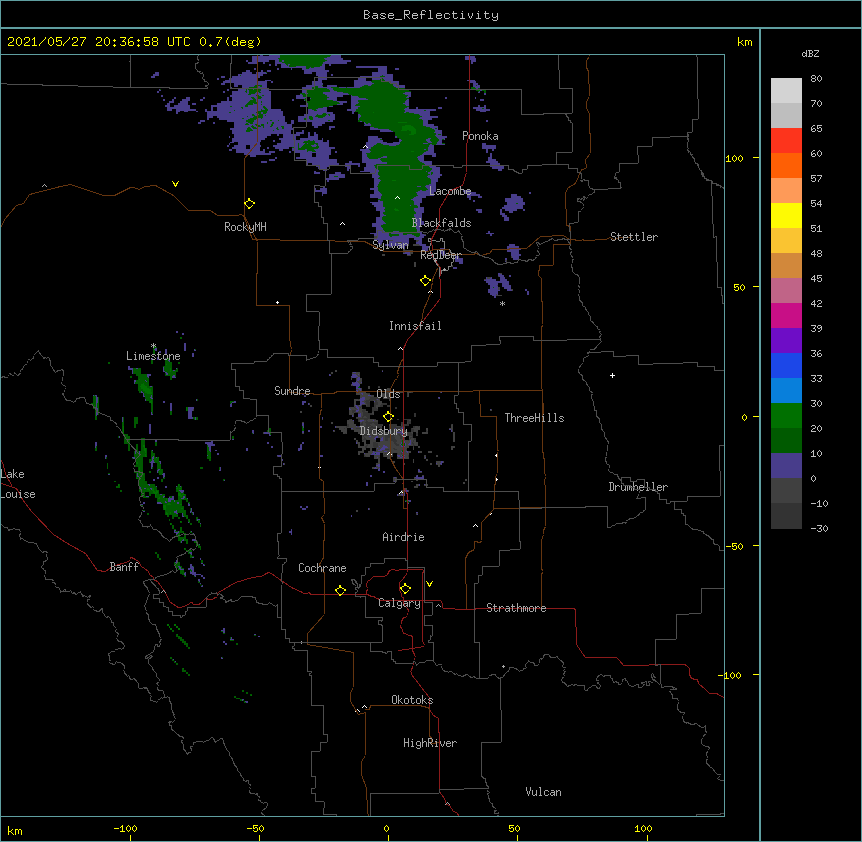Click the 100 tick on the right axis

tap(734, 159)
